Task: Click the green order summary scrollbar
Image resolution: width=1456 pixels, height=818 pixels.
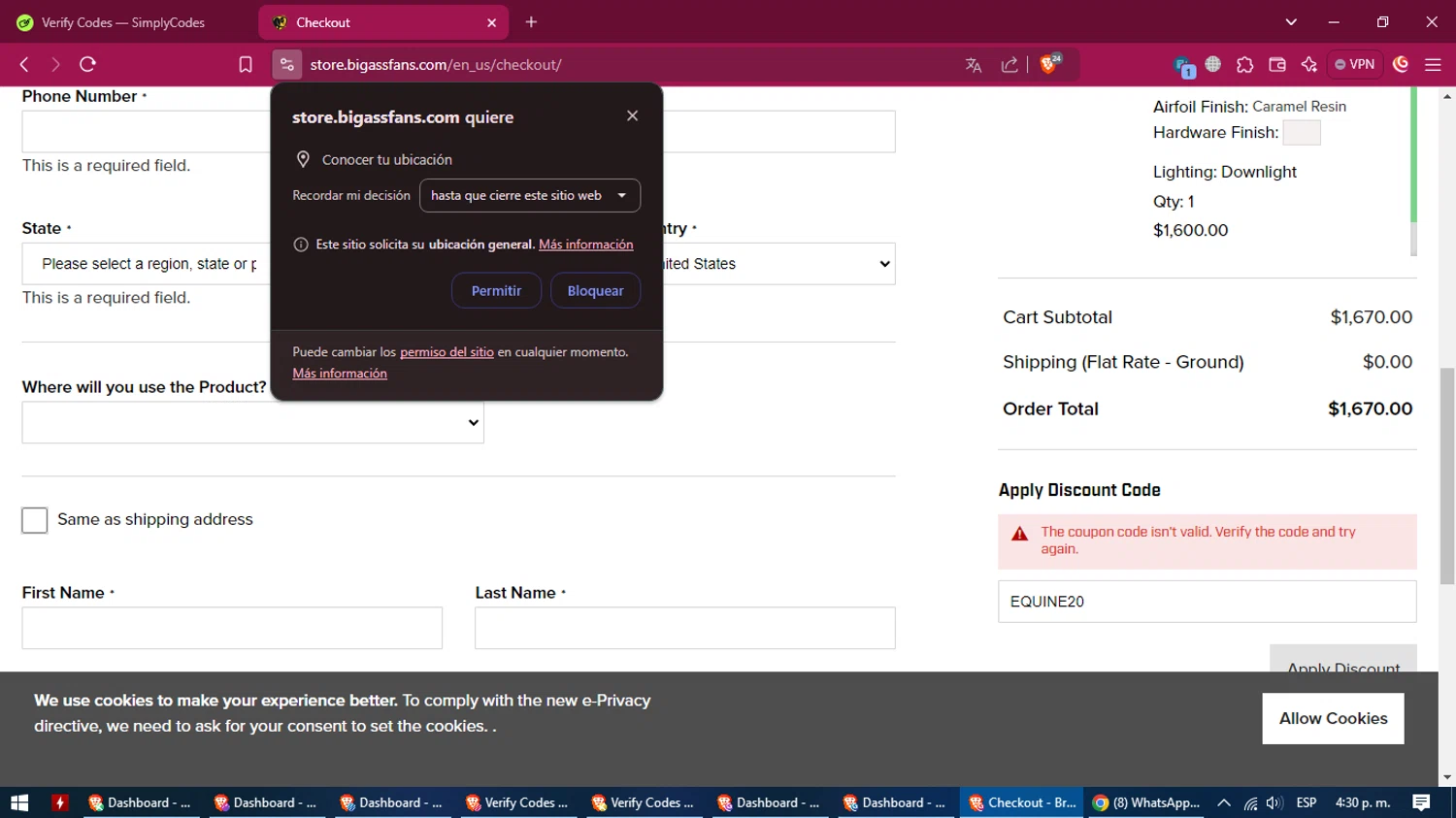Action: tap(1413, 155)
